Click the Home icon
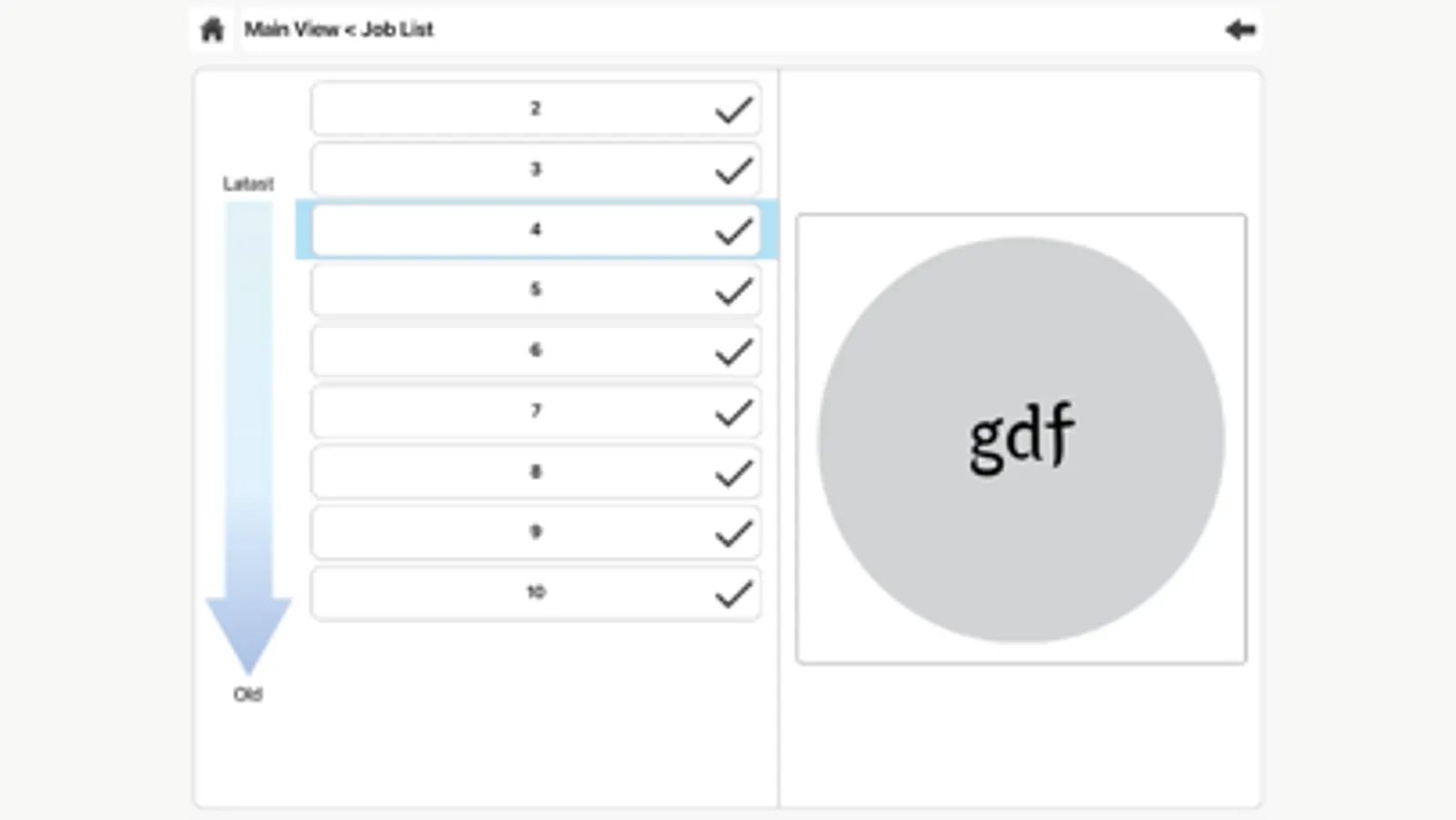The width and height of the screenshot is (1456, 820). (212, 30)
